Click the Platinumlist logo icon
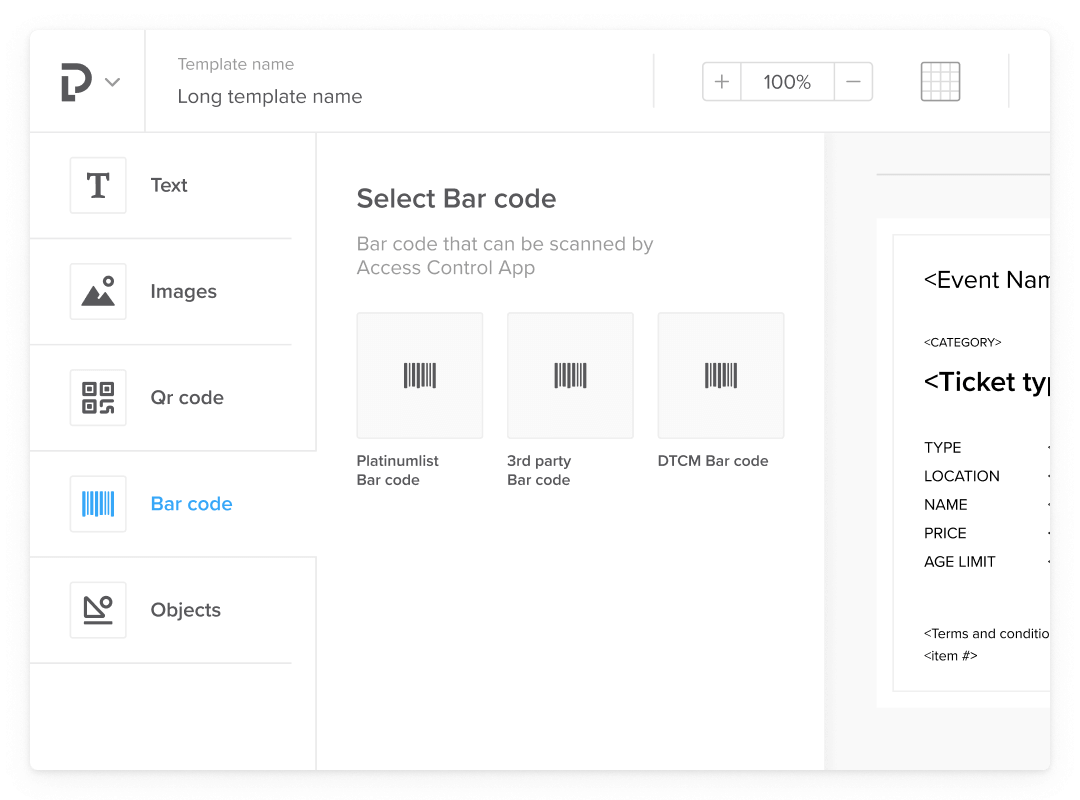Image resolution: width=1080 pixels, height=800 pixels. click(76, 82)
